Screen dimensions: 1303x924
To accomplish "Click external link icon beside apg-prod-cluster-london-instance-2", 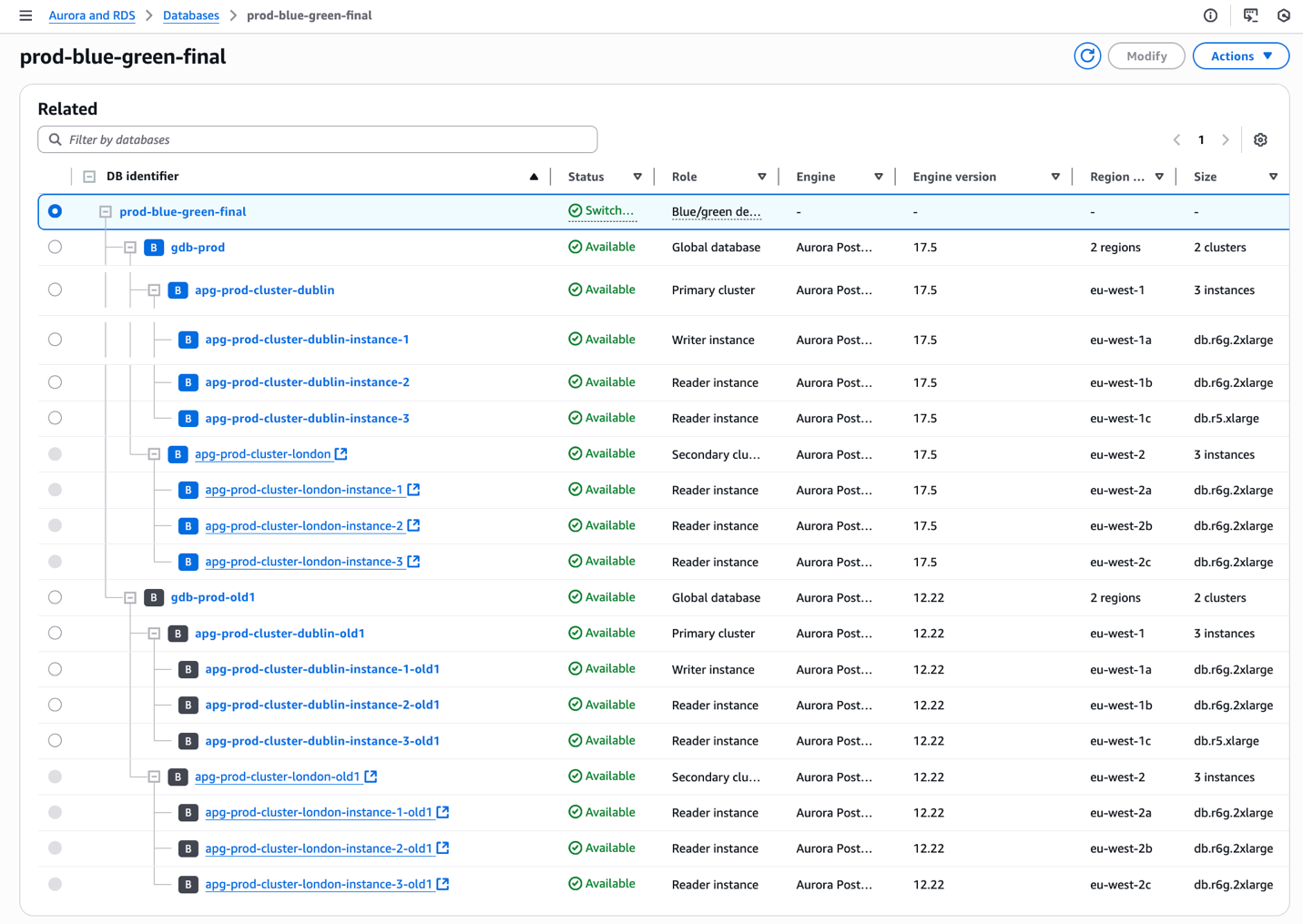I will tap(413, 525).
